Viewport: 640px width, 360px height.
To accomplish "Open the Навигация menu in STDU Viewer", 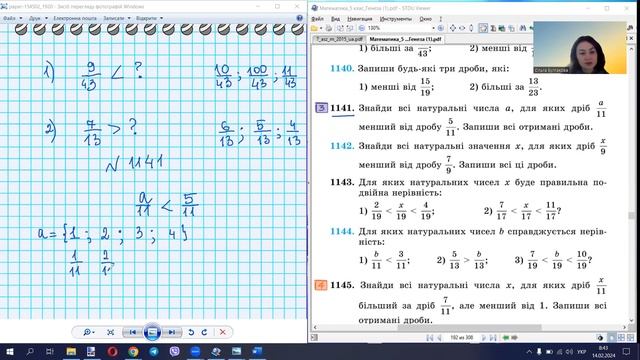I will click(360, 19).
